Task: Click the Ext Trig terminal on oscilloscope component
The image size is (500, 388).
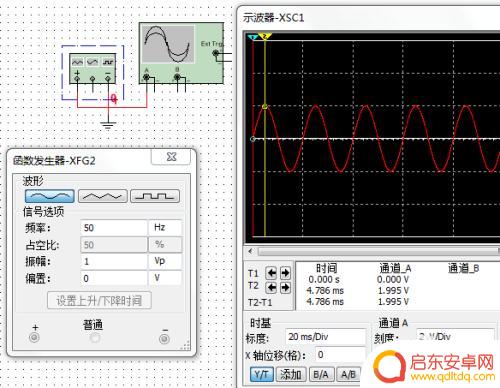Action: tap(216, 53)
